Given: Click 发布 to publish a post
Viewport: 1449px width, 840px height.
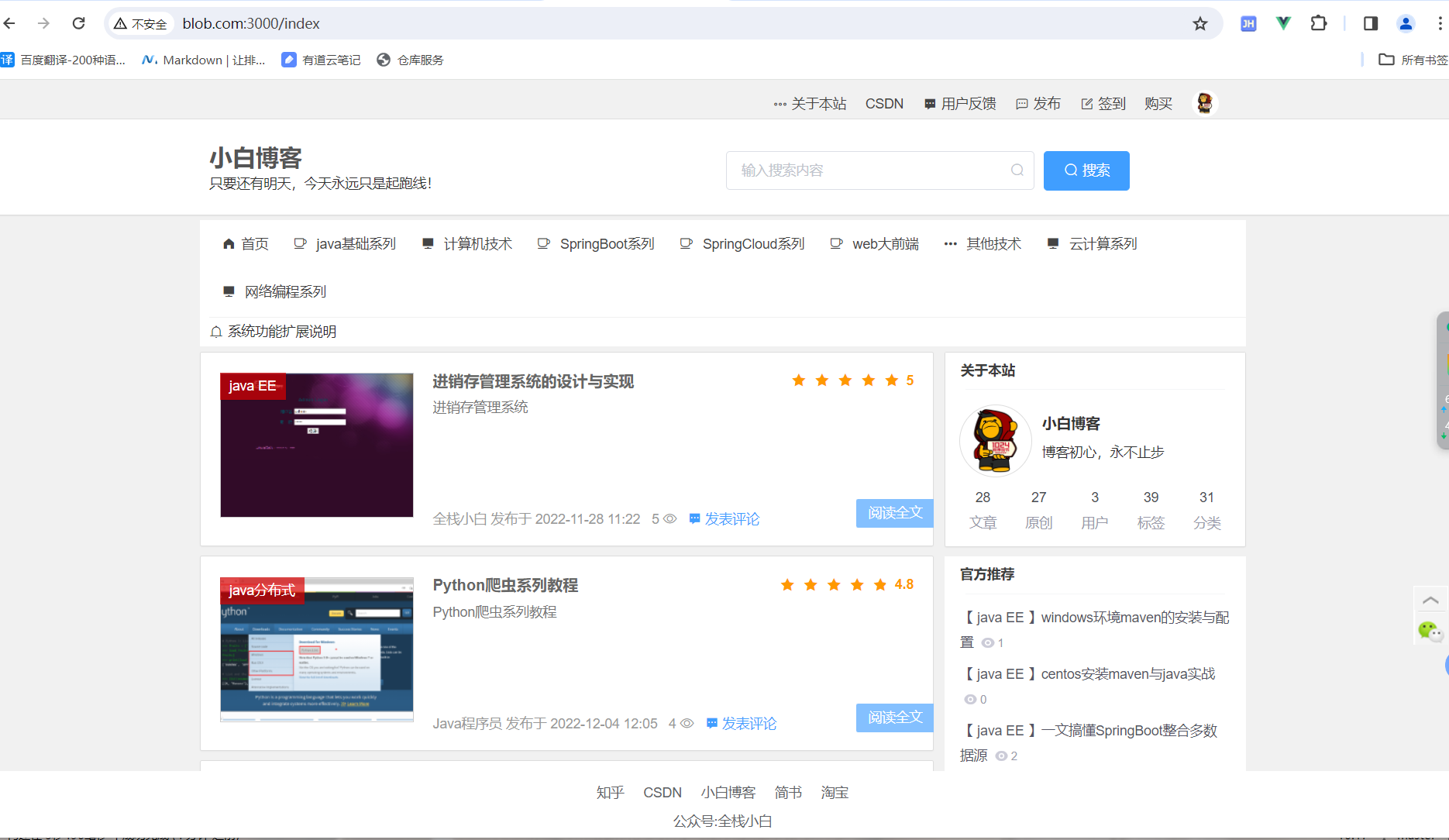Looking at the screenshot, I should point(1038,103).
